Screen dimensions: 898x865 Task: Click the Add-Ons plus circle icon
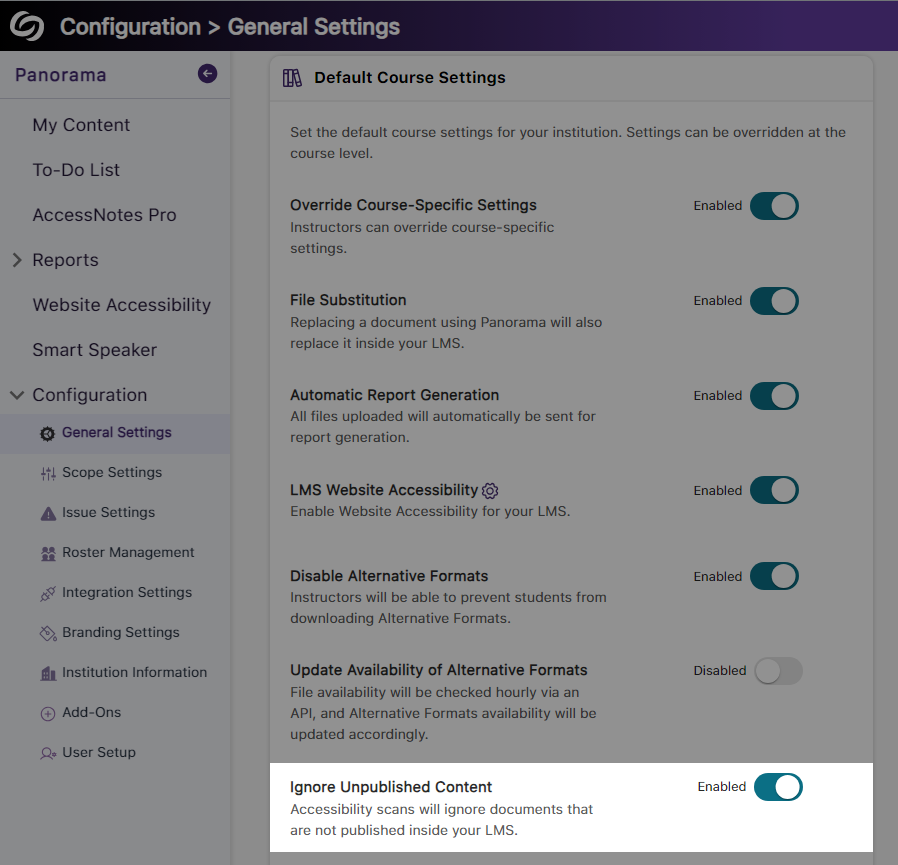coord(47,713)
